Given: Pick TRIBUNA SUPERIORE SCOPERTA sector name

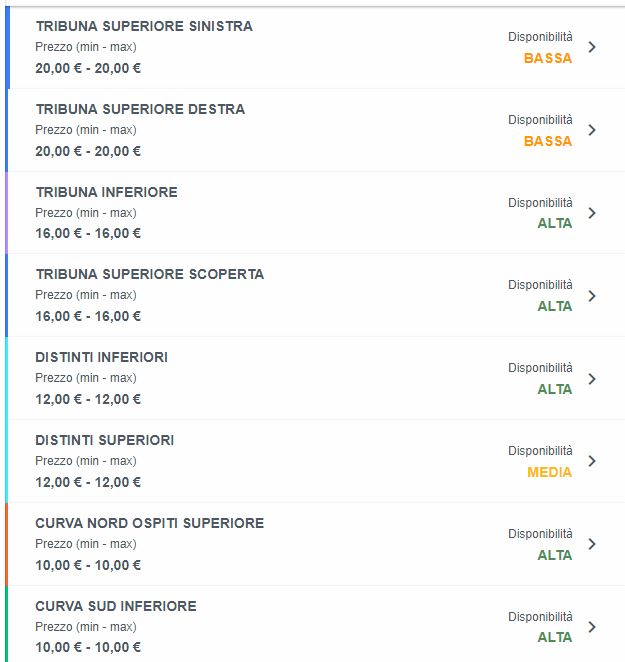Looking at the screenshot, I should [150, 274].
